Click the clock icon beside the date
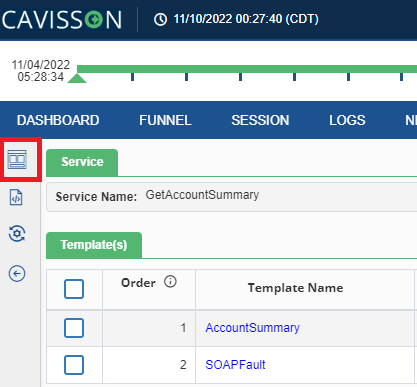This screenshot has width=417, height=387. [x=160, y=19]
